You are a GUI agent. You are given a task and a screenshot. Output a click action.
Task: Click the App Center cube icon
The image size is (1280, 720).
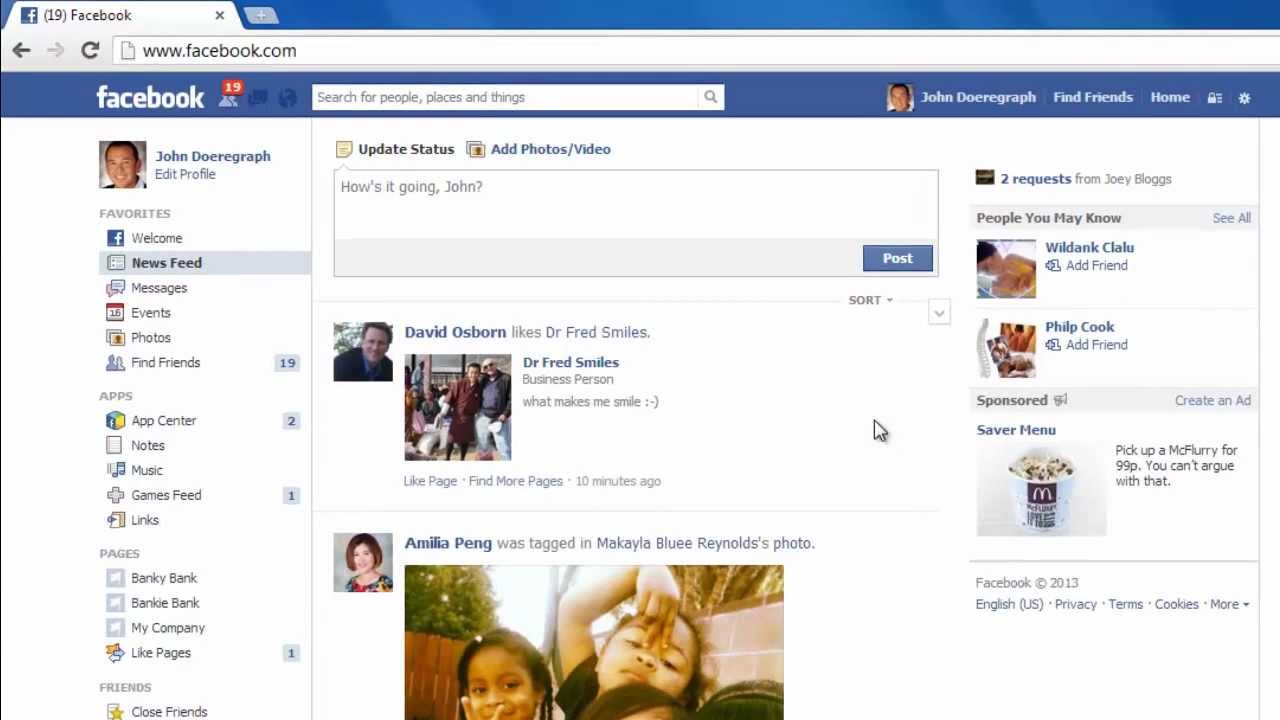tap(116, 421)
